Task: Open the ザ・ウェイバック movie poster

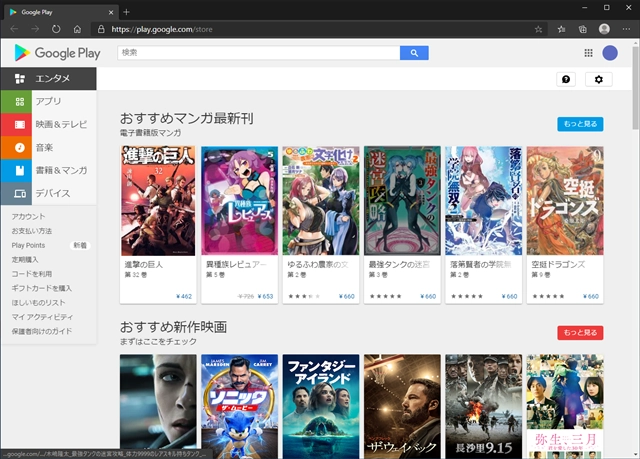Action: point(402,406)
